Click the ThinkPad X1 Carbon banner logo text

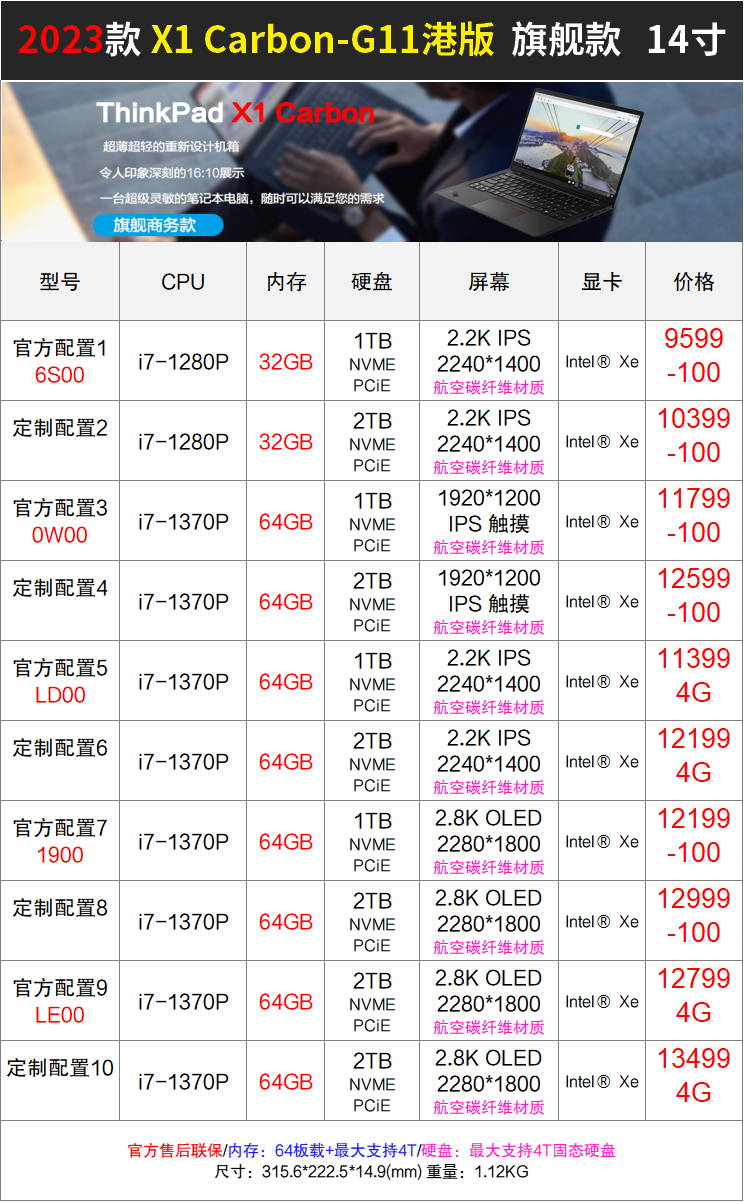coord(235,112)
